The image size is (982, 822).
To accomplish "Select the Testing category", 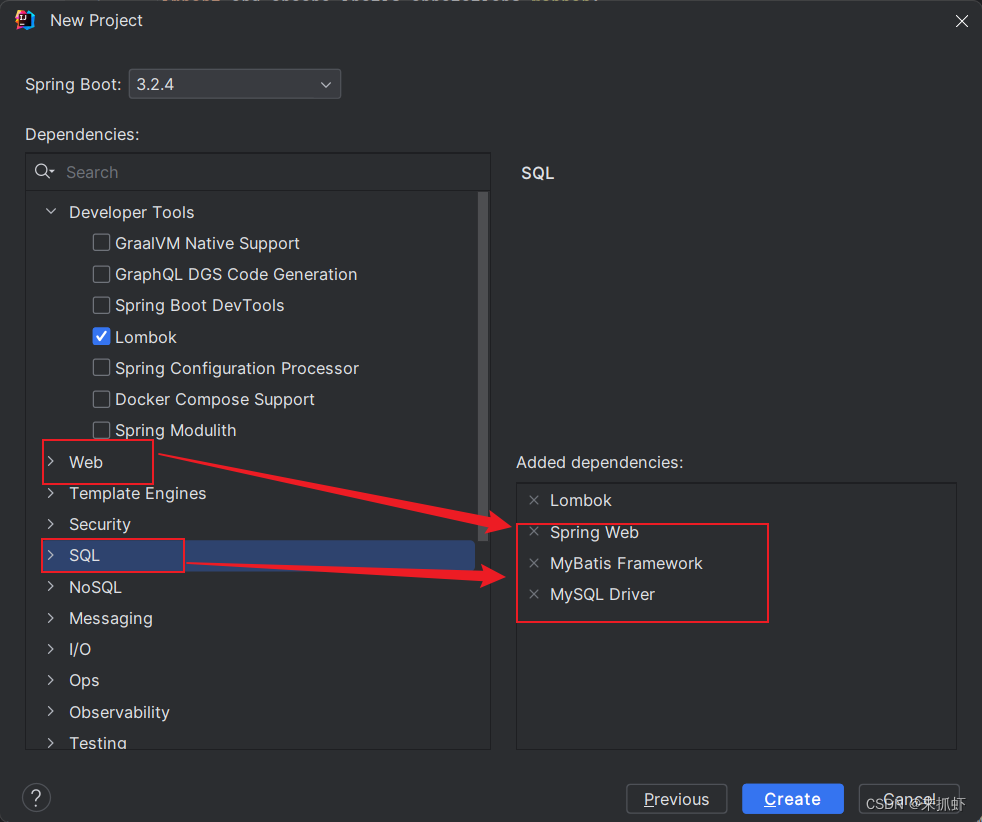I will tap(98, 742).
